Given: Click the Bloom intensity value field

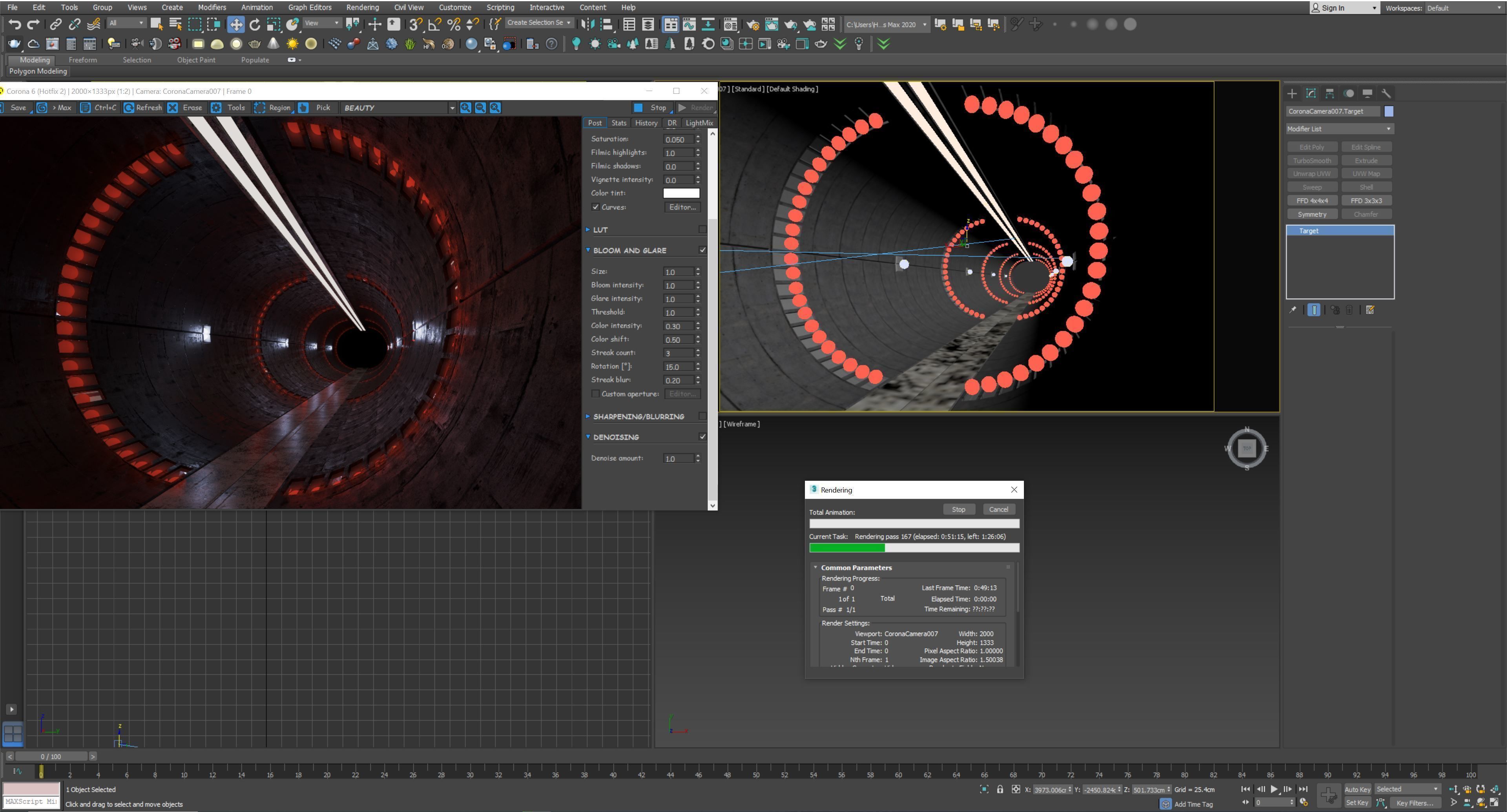Looking at the screenshot, I should point(678,285).
